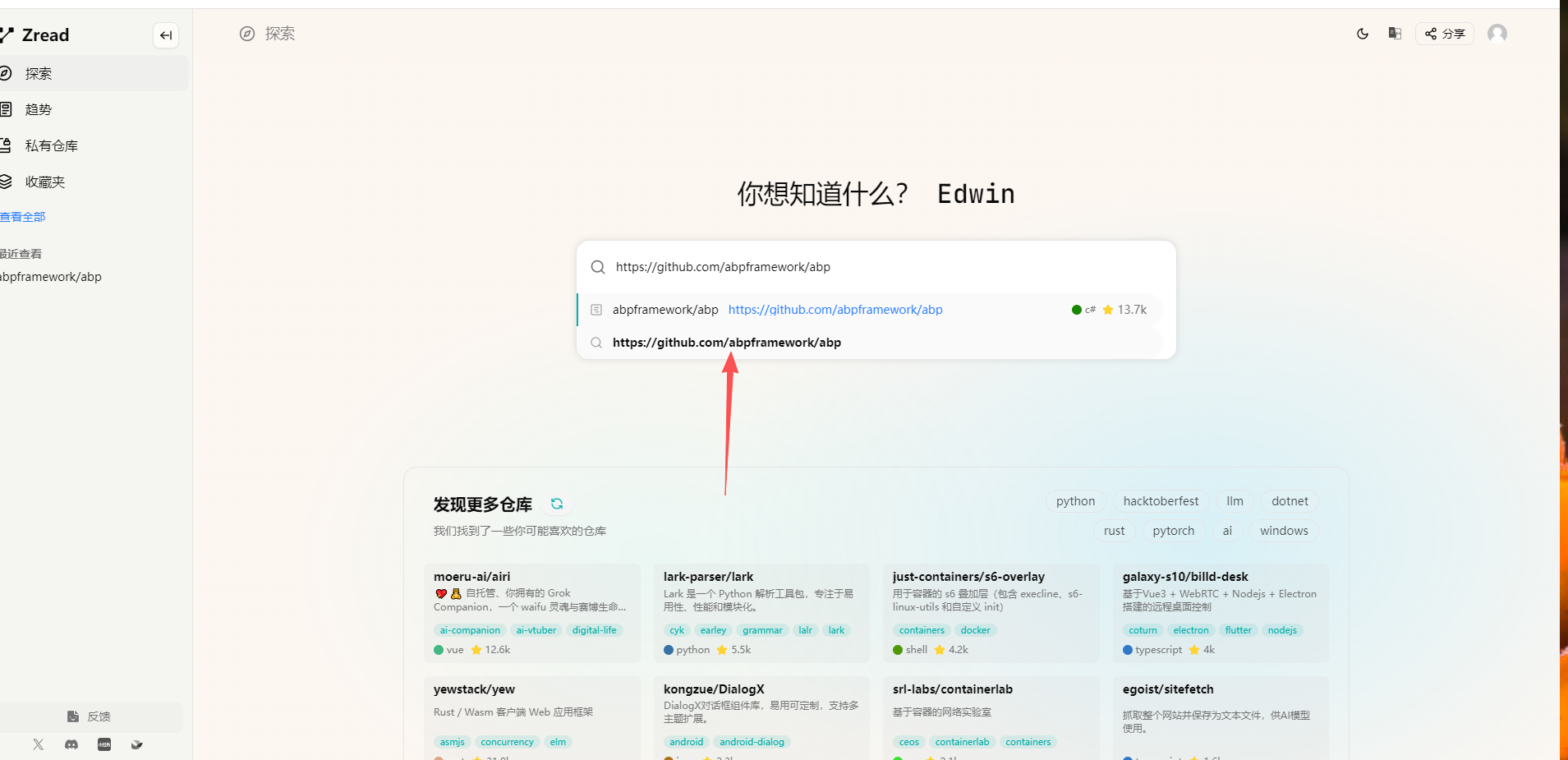Click the android-dialog tag
1568x760 pixels.
coord(752,742)
